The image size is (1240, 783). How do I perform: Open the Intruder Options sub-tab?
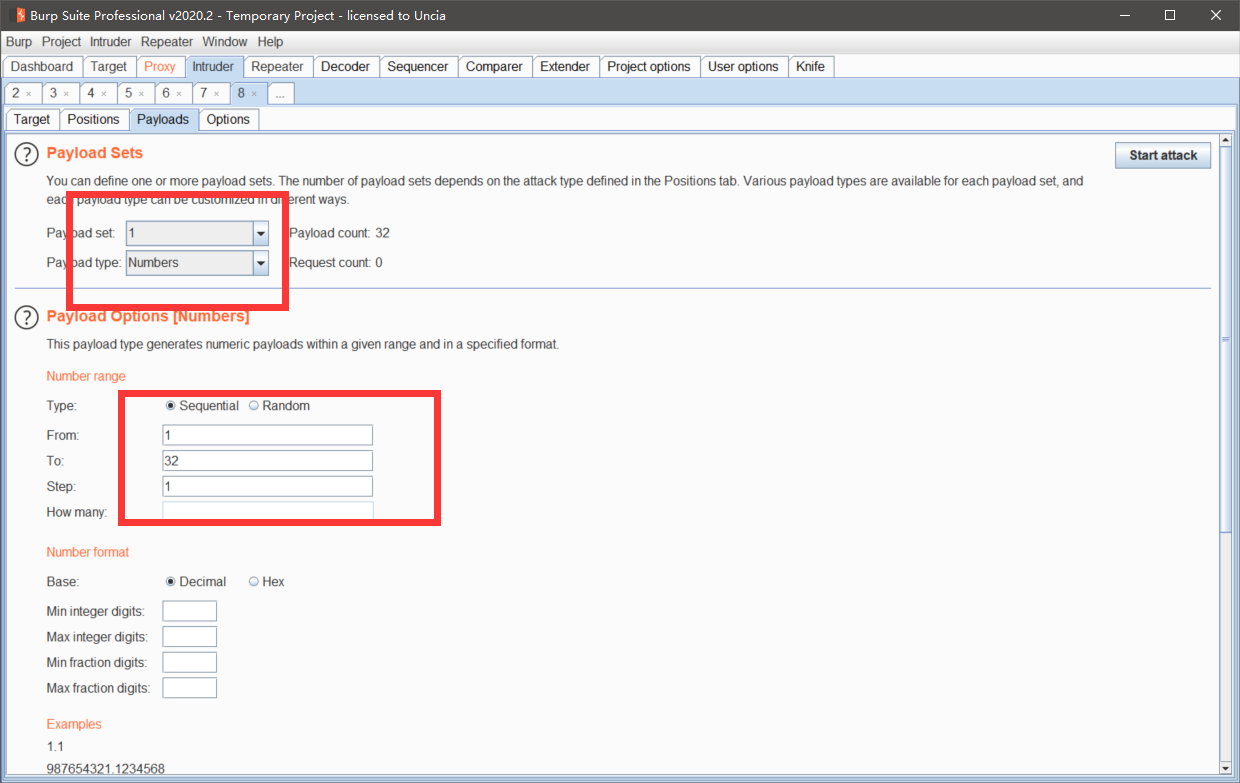228,119
